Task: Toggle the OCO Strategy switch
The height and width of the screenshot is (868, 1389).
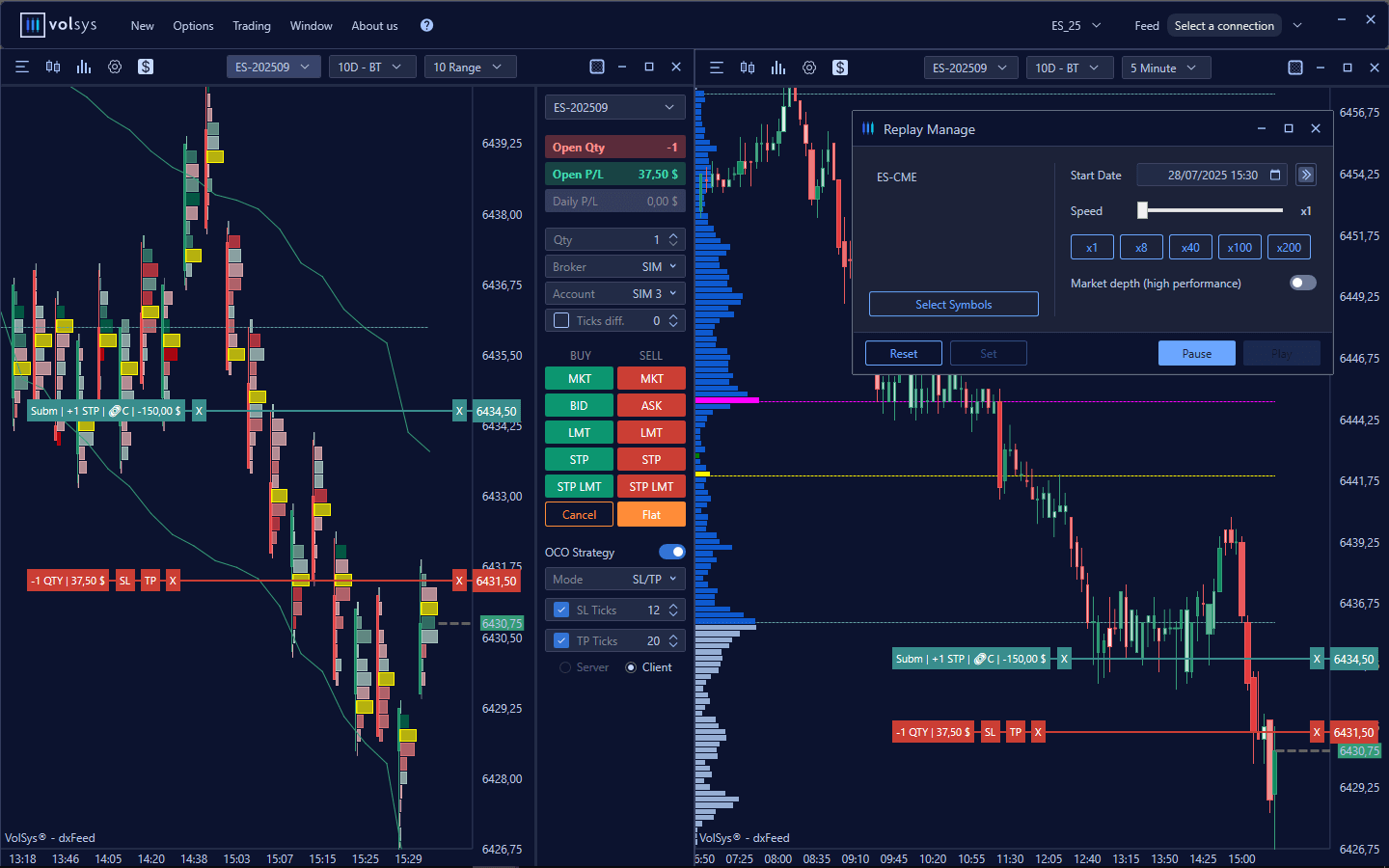Action: point(671,552)
